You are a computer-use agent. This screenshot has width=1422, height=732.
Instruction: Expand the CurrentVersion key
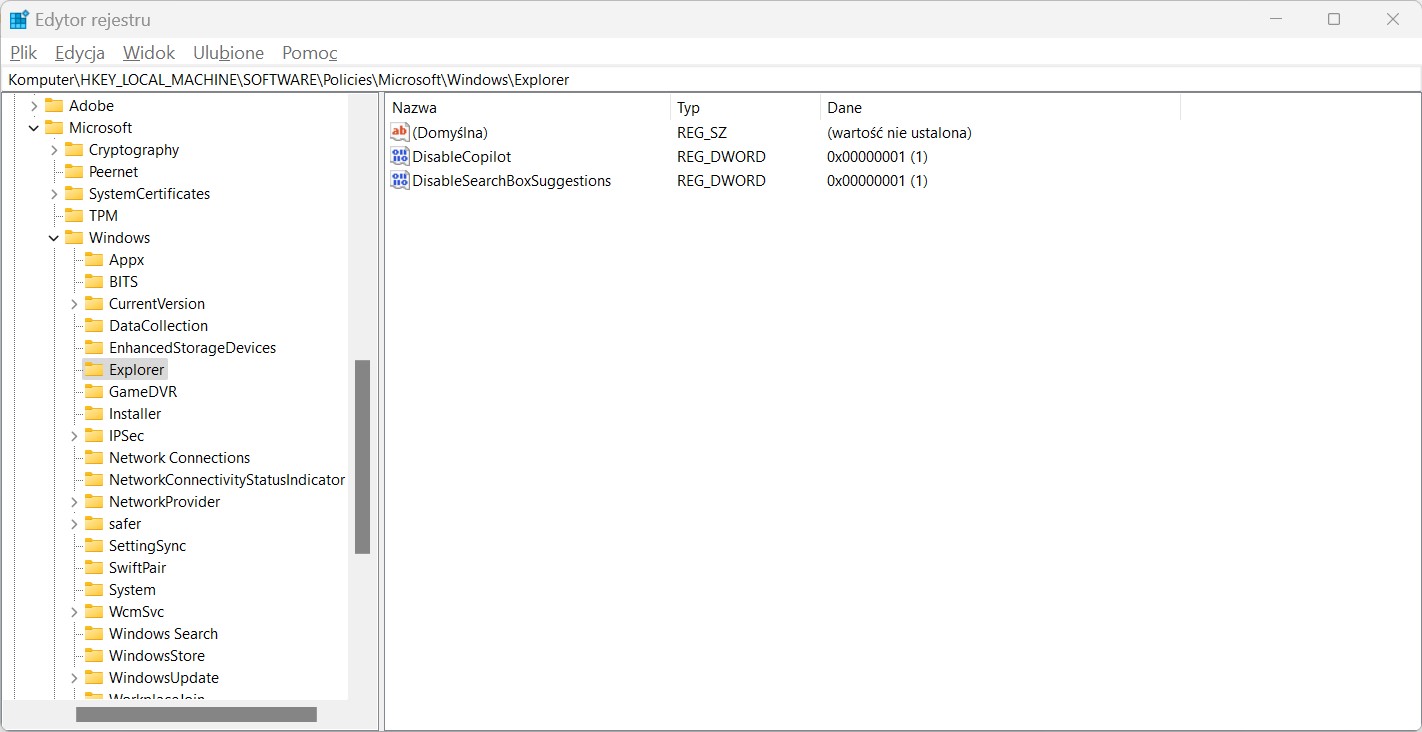coord(74,304)
